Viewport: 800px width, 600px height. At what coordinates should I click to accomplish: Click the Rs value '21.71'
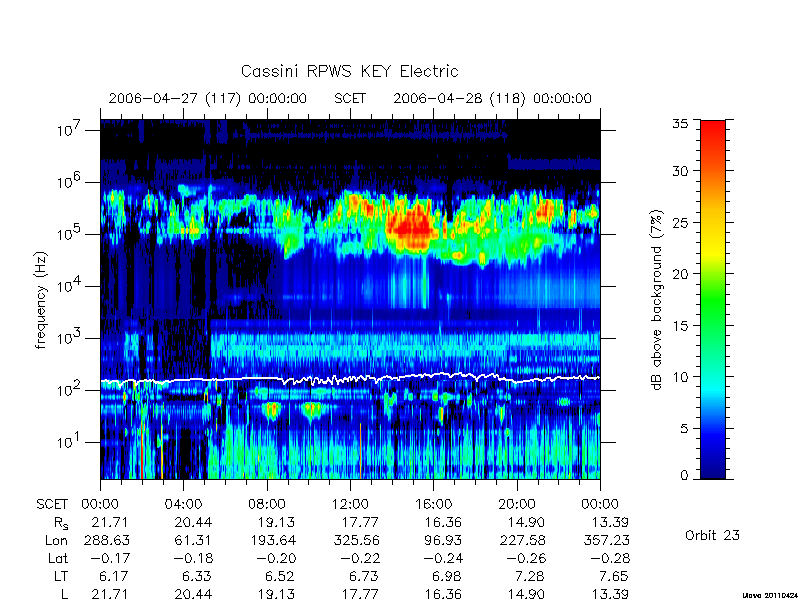click(x=110, y=522)
